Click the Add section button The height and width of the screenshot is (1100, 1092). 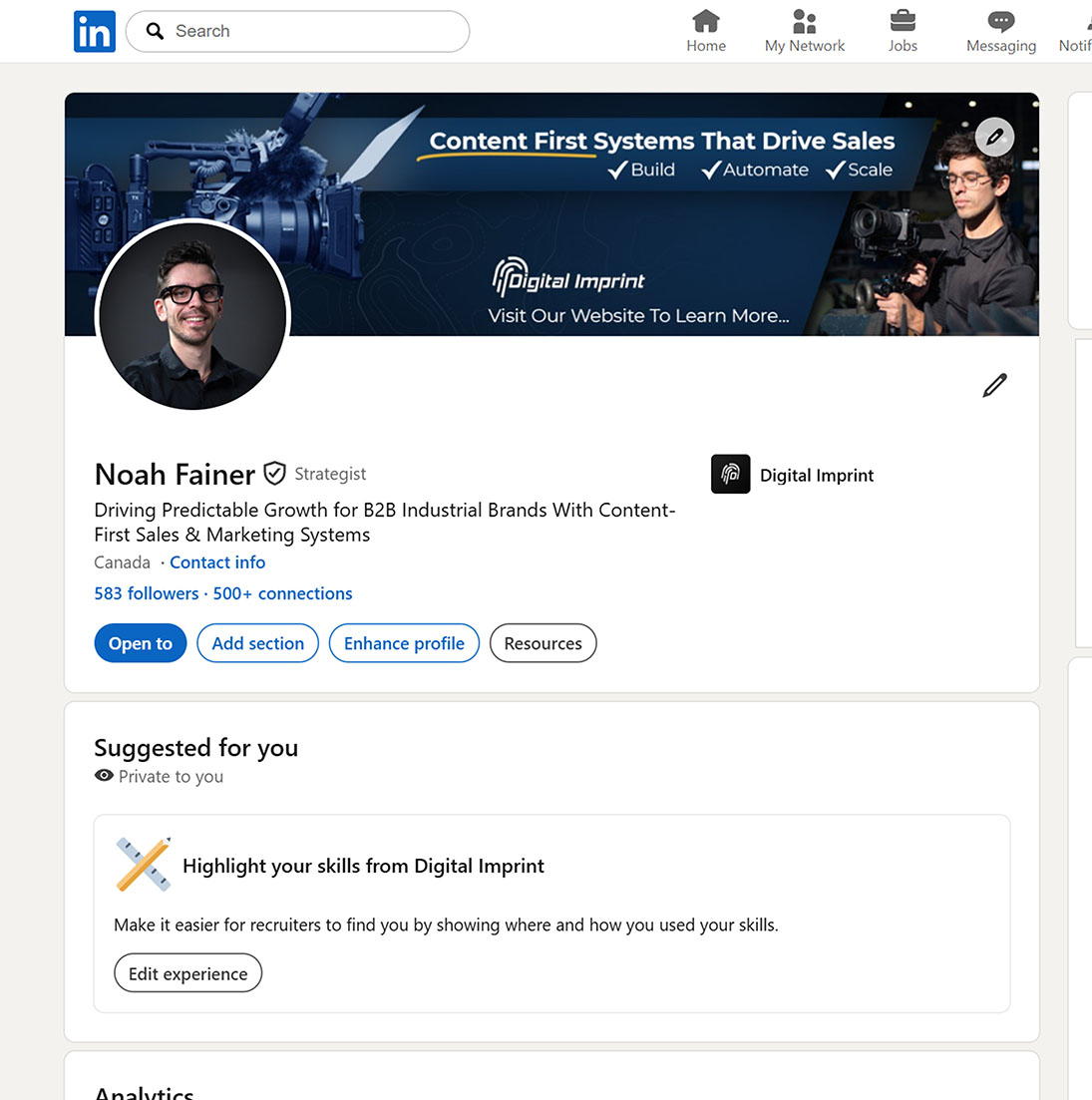point(258,643)
